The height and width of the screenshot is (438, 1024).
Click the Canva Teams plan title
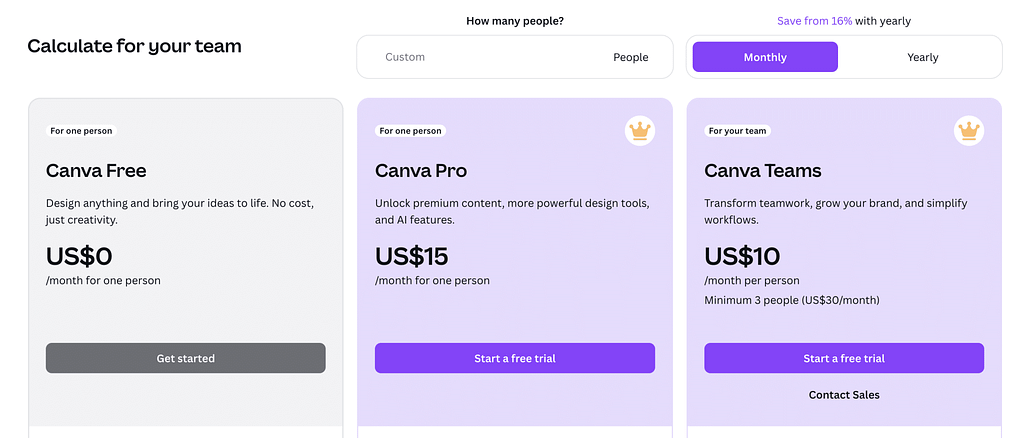(x=763, y=171)
